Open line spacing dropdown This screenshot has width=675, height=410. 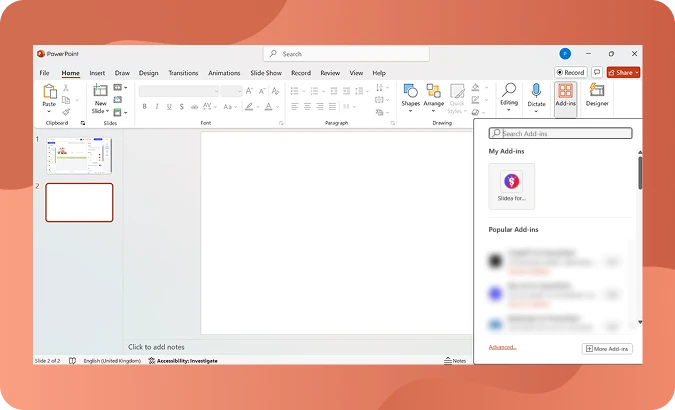[x=361, y=91]
